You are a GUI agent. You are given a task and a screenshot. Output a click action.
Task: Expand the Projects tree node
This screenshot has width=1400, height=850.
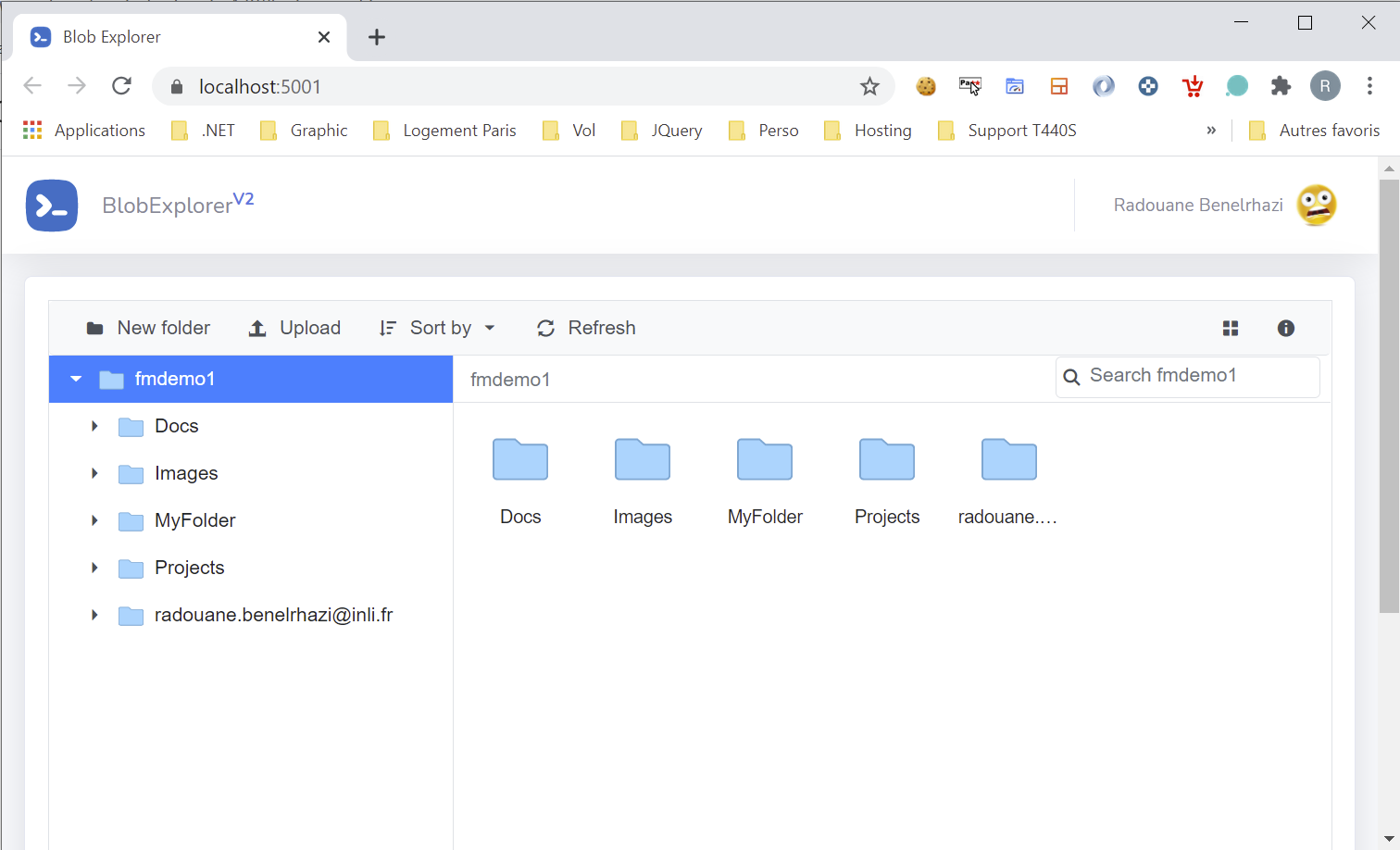coord(94,568)
